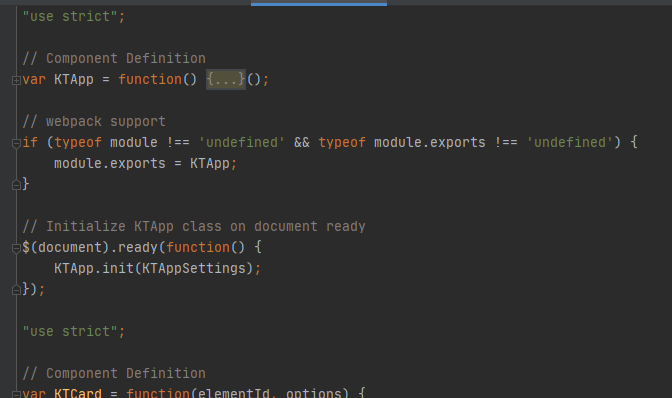Click the function keyword on the KTApp line
The image size is (672, 398).
coord(150,79)
